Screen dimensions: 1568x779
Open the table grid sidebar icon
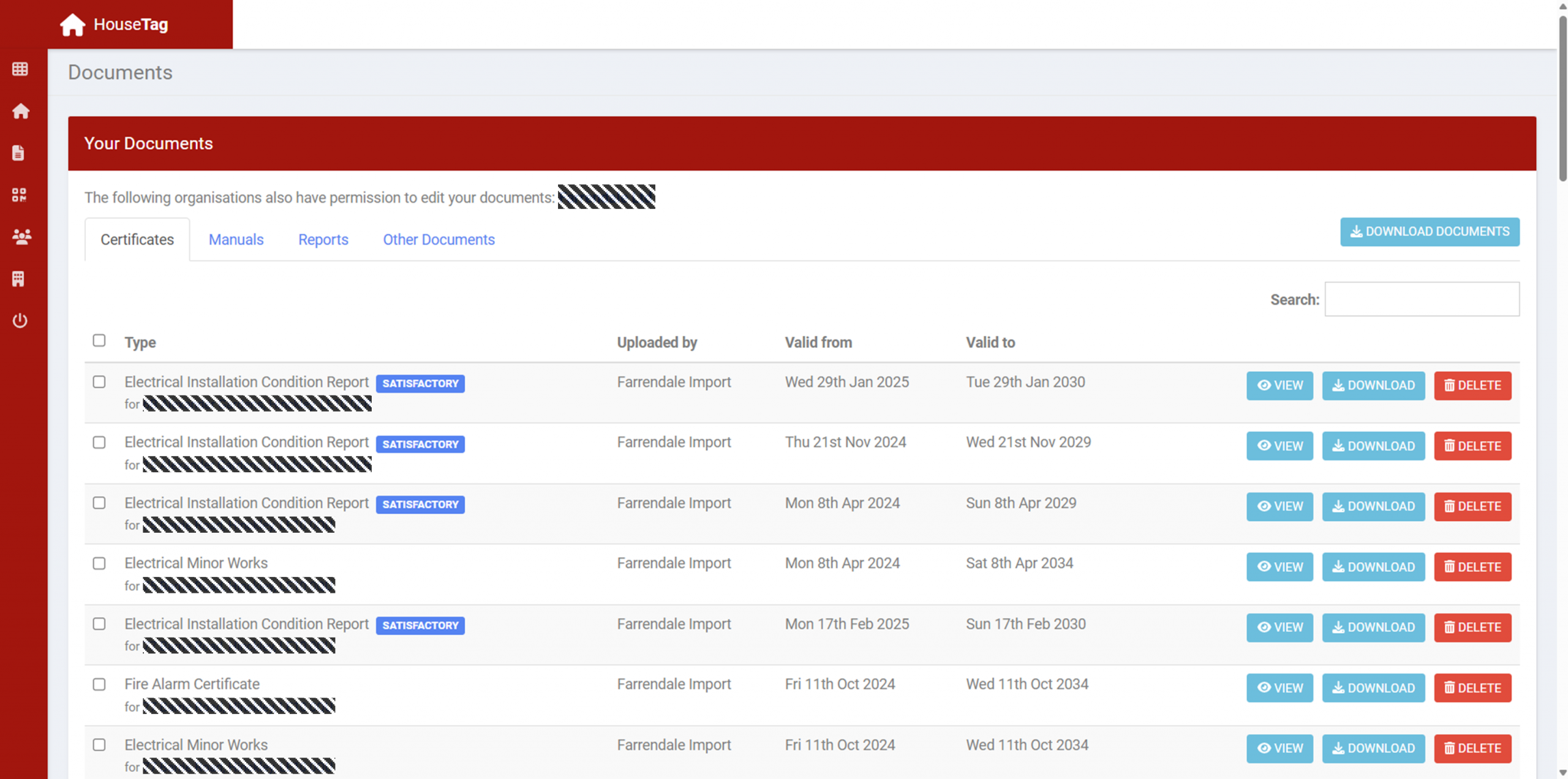click(20, 69)
